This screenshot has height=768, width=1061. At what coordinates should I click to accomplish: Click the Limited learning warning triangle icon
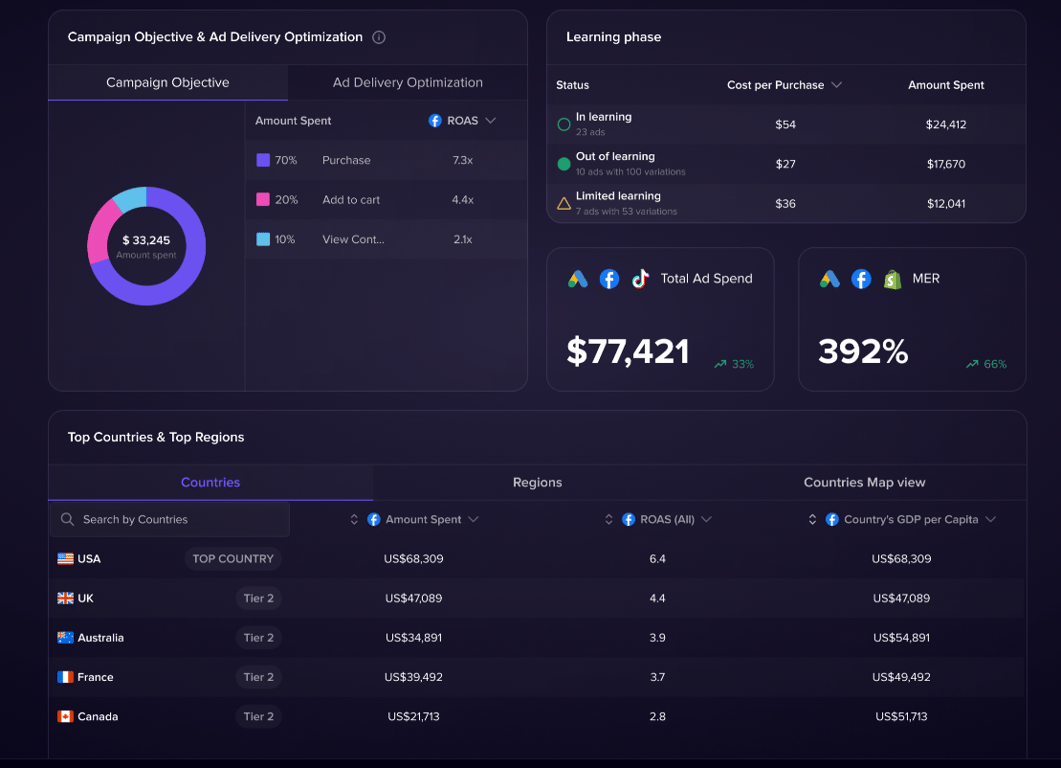coord(564,203)
